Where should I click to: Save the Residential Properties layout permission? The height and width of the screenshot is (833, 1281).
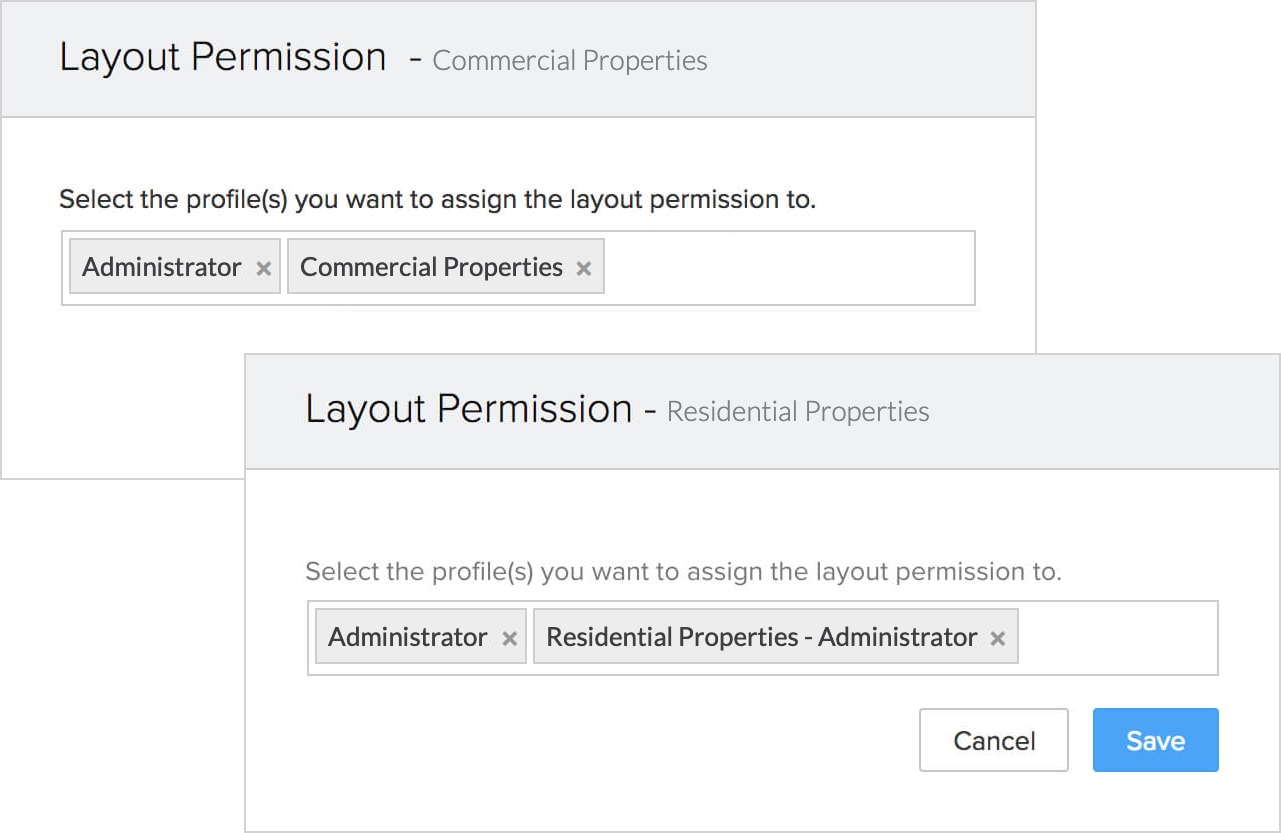coord(1155,740)
